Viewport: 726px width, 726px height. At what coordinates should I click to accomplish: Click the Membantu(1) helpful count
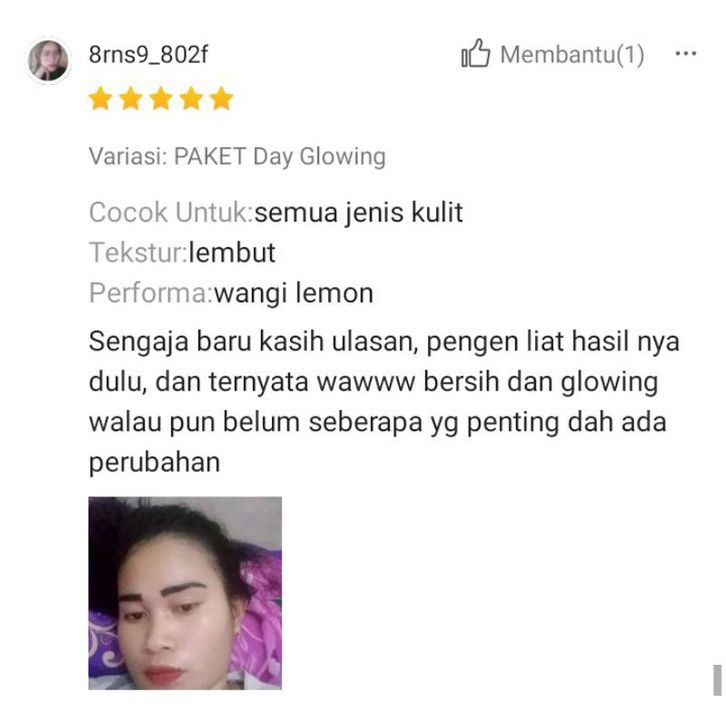(572, 55)
